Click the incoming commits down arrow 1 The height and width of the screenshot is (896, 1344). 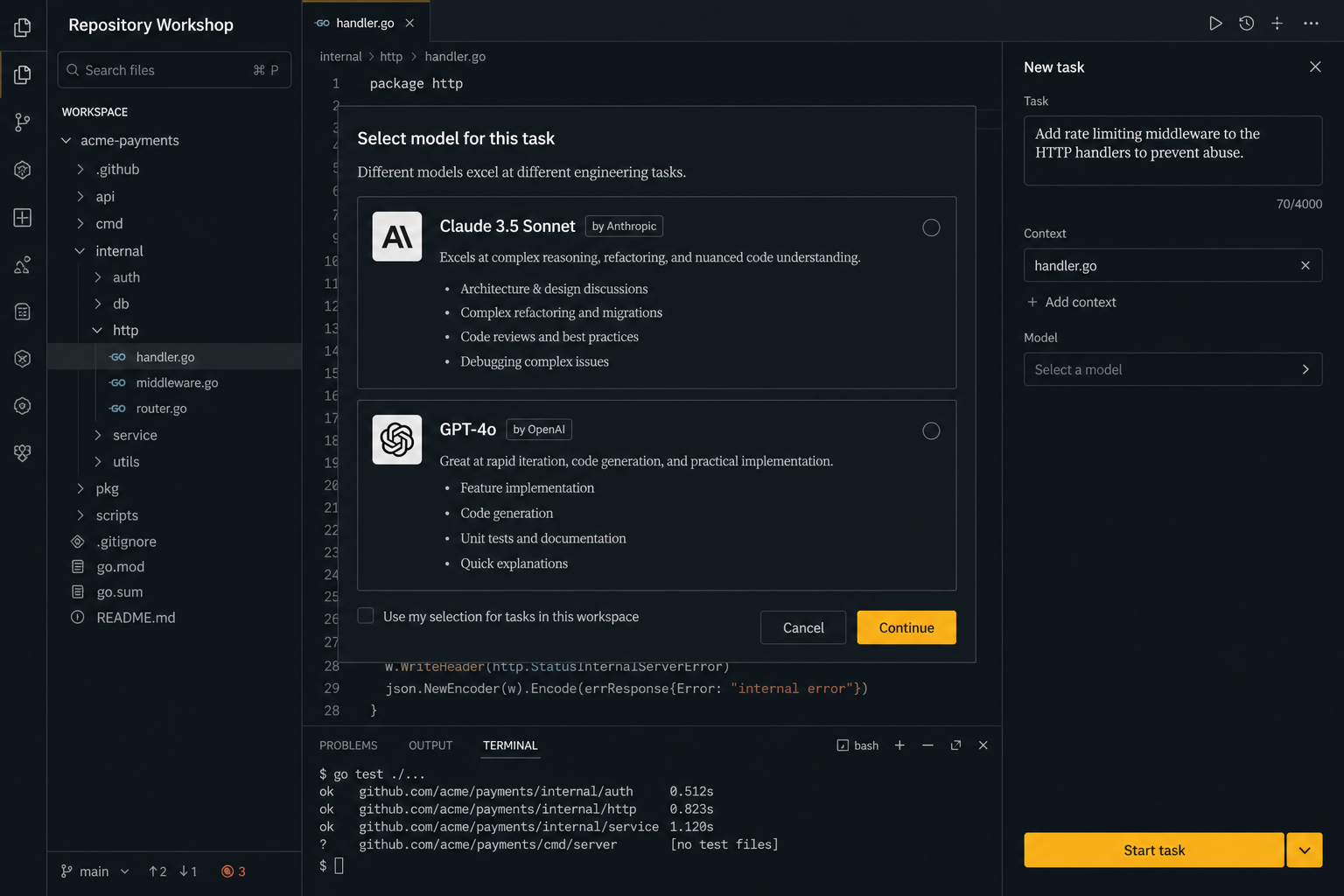(188, 871)
